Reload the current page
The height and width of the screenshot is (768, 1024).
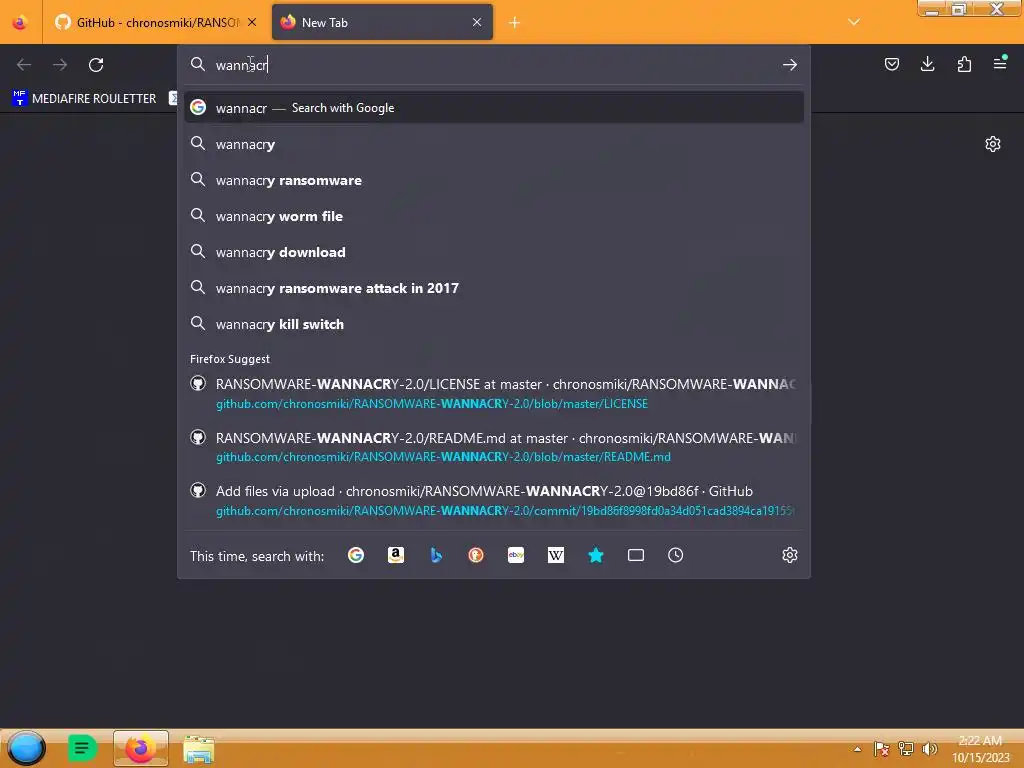pyautogui.click(x=96, y=65)
